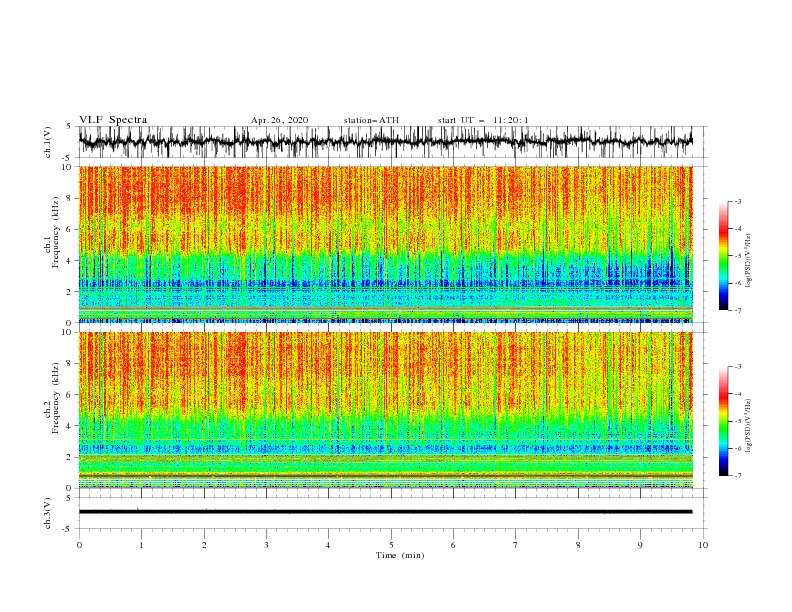792x612 pixels.
Task: Click the ch.2 'Frequency (kHz)' axis label
Action: tap(56, 398)
